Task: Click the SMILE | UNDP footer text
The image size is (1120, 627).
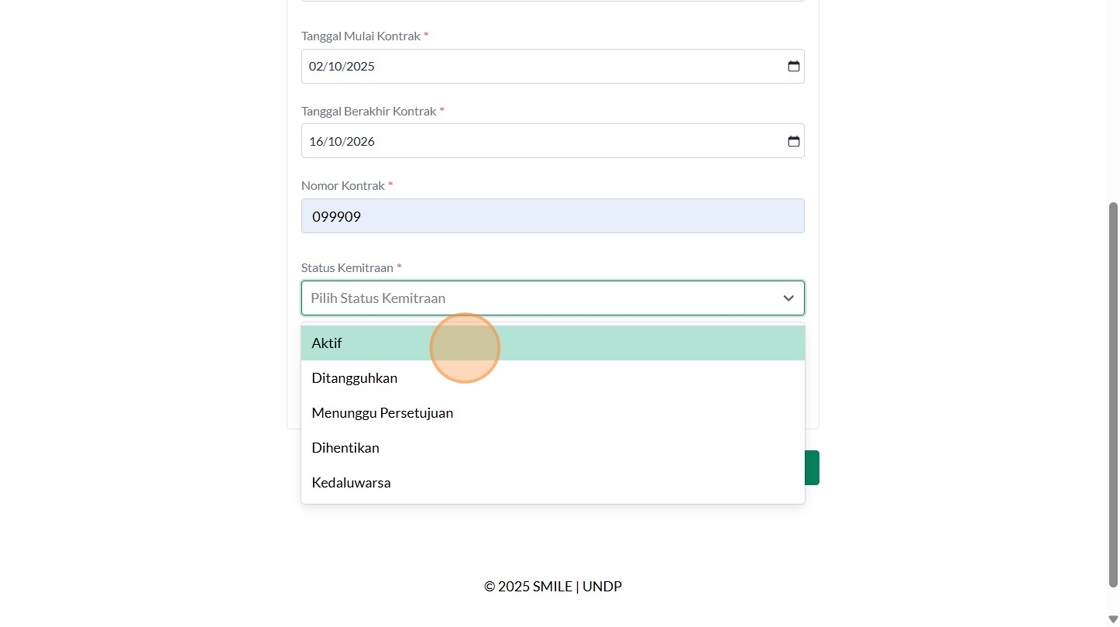Action: pyautogui.click(x=552, y=587)
